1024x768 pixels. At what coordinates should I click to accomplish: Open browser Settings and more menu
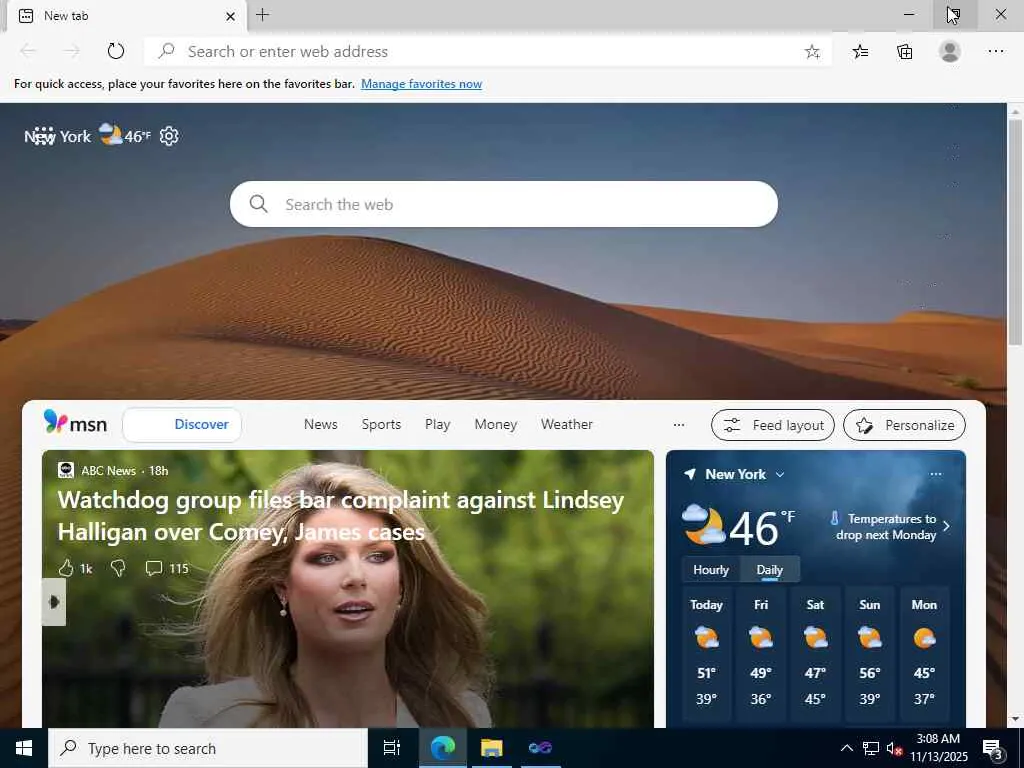pos(995,52)
